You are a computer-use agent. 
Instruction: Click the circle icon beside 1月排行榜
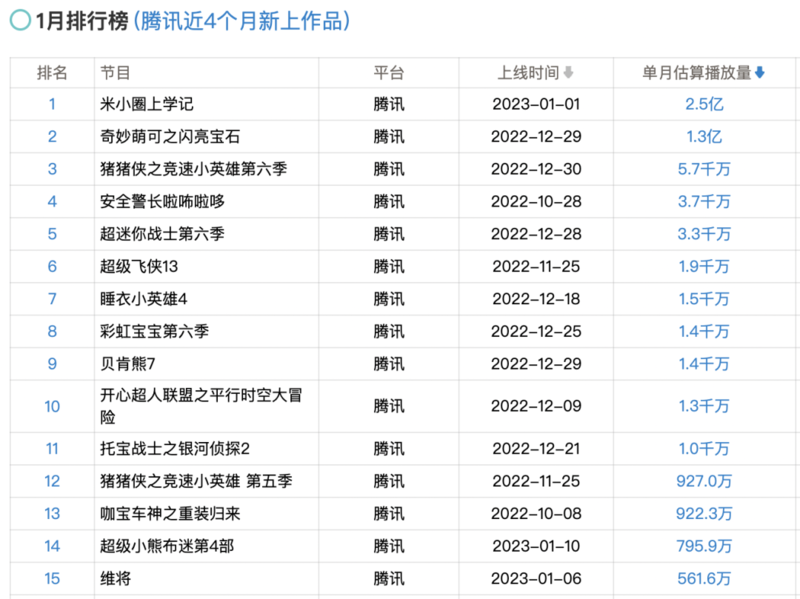20,21
